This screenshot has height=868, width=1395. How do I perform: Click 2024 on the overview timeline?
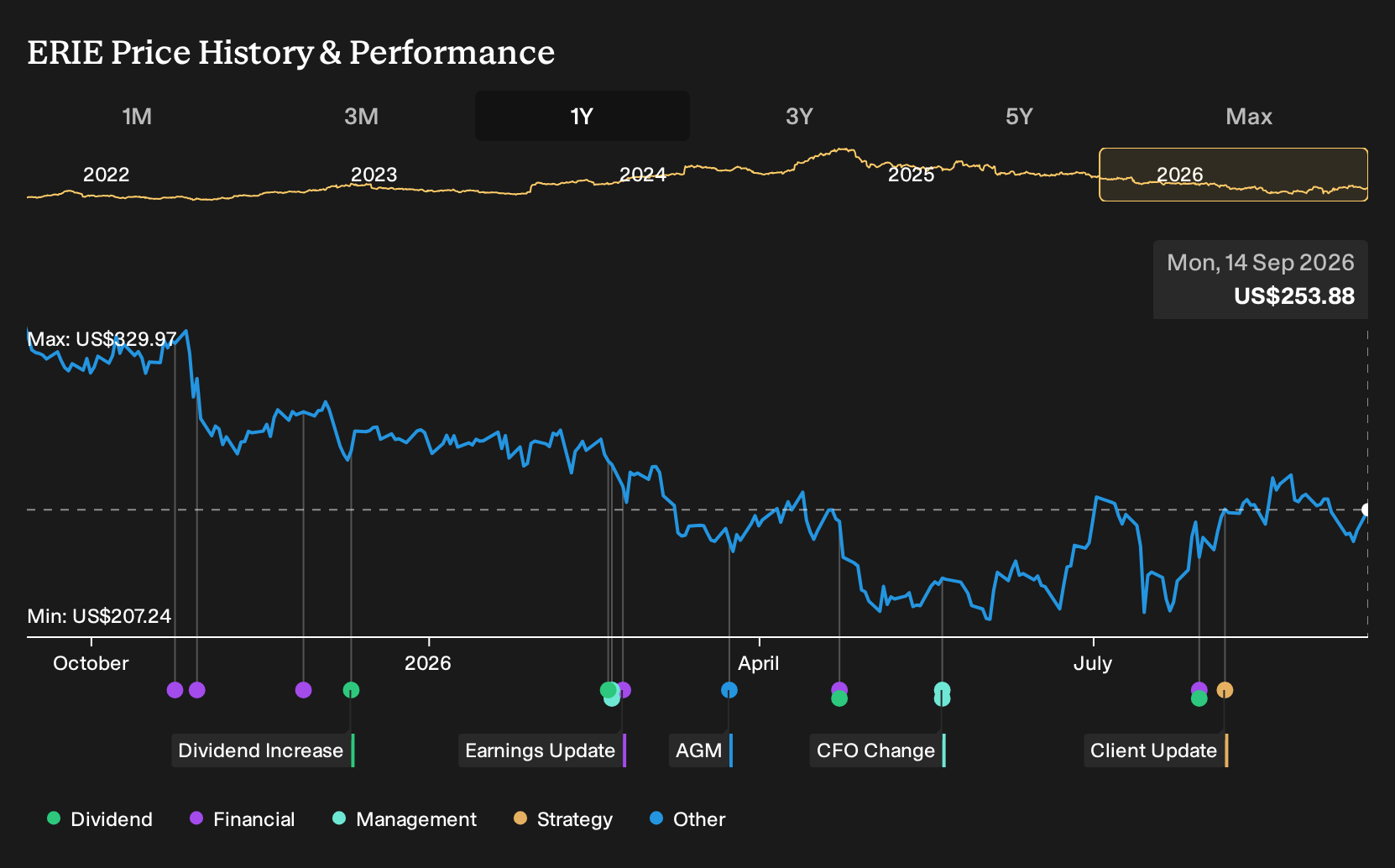643,175
